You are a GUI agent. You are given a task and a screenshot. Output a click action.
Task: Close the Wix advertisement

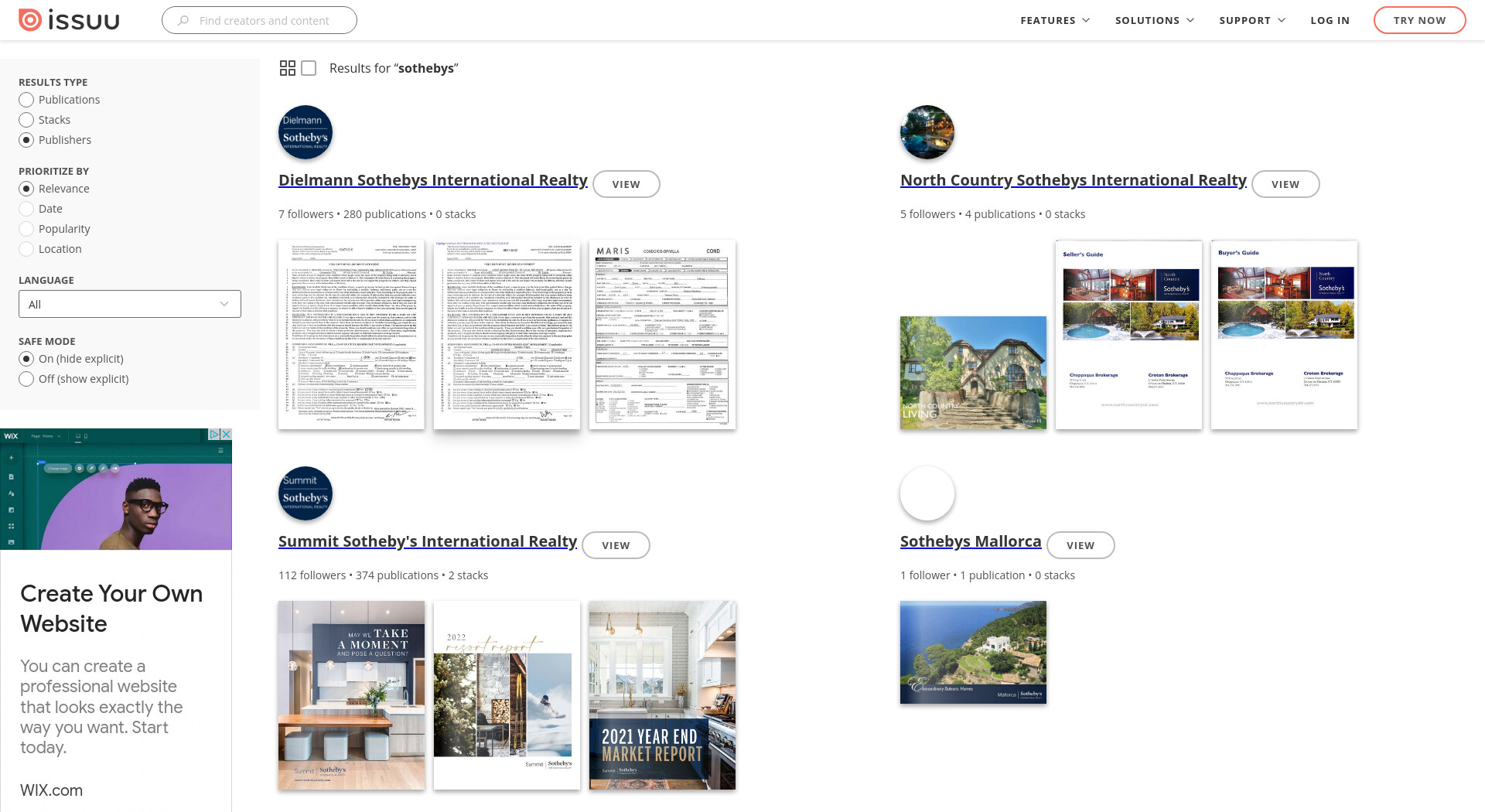click(226, 435)
